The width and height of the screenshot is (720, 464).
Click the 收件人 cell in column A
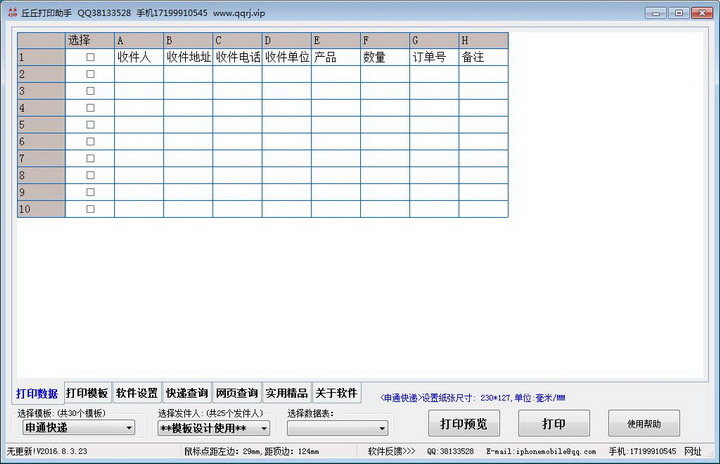pos(138,58)
